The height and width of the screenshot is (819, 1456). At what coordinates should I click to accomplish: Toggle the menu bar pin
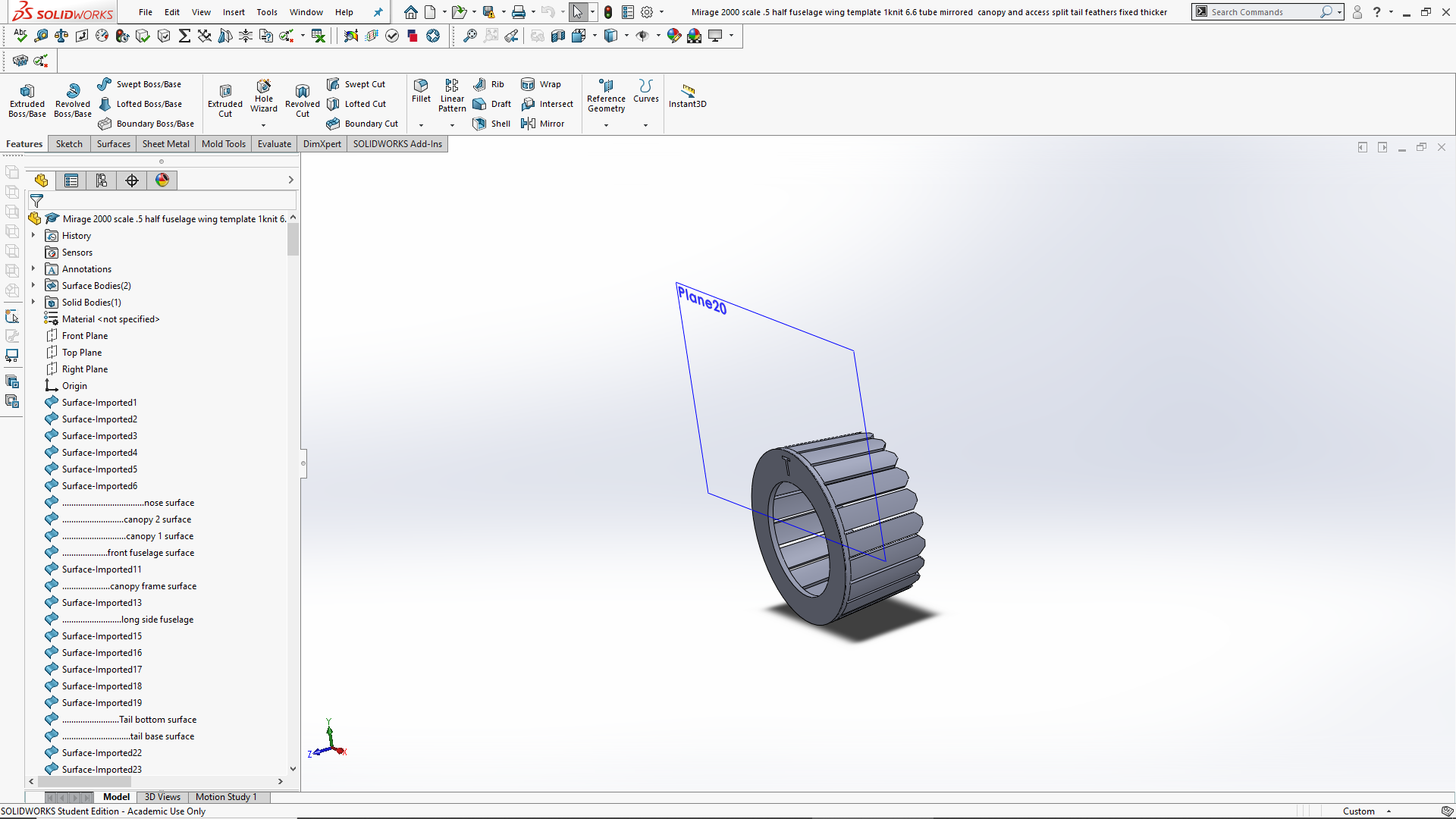pos(378,12)
